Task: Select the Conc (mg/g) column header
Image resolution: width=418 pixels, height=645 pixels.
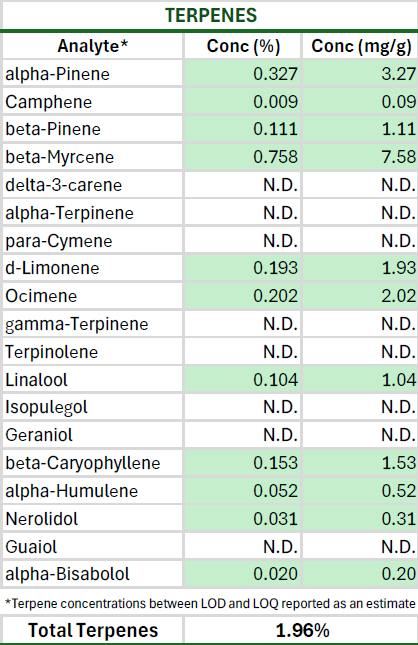Action: tap(360, 46)
